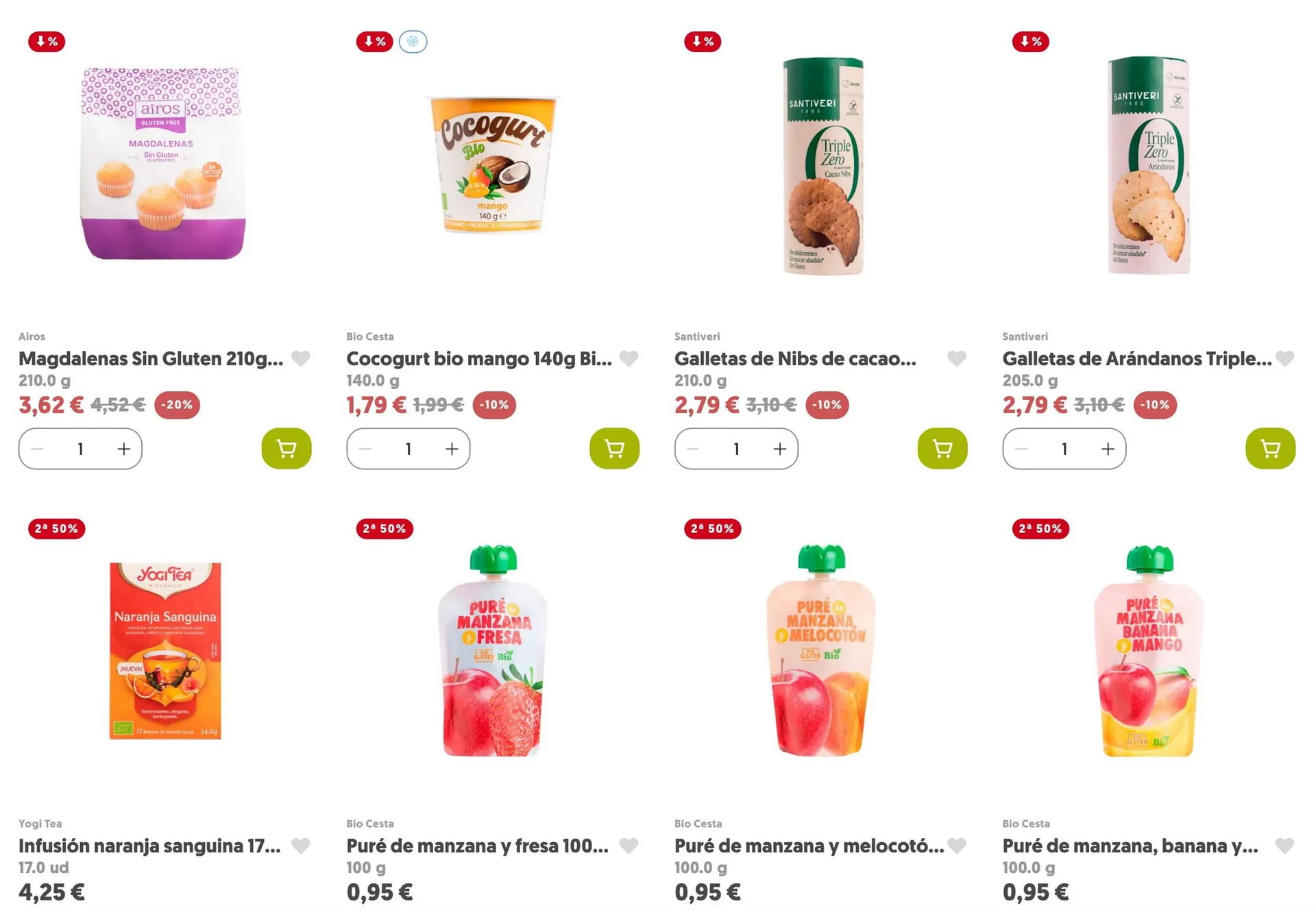The image size is (1316, 910).
Task: Favorite the Galletas de Arándanos Triple Zero
Action: tap(1284, 358)
